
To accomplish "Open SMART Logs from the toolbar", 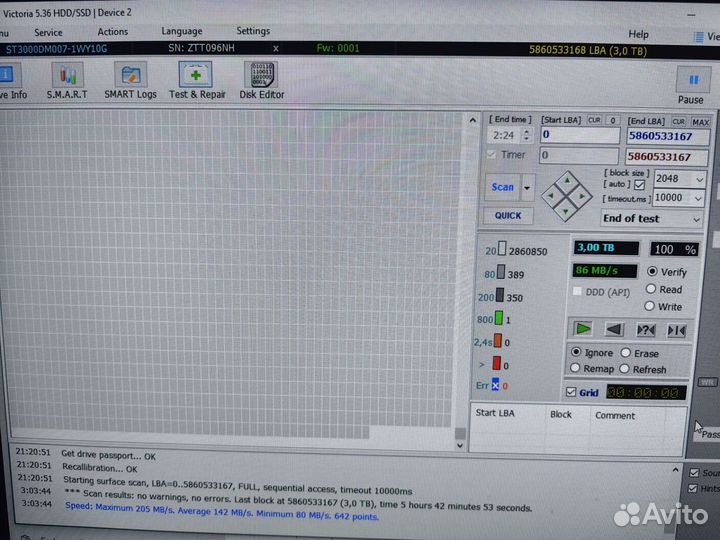I will 131,78.
